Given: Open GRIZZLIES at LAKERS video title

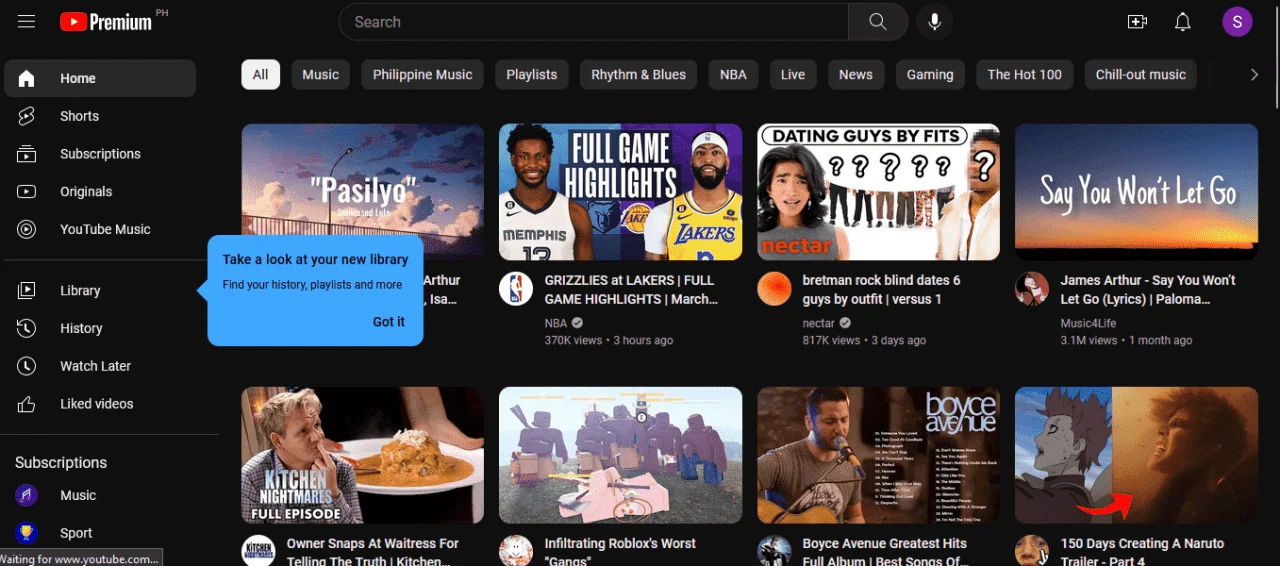Looking at the screenshot, I should [x=631, y=290].
